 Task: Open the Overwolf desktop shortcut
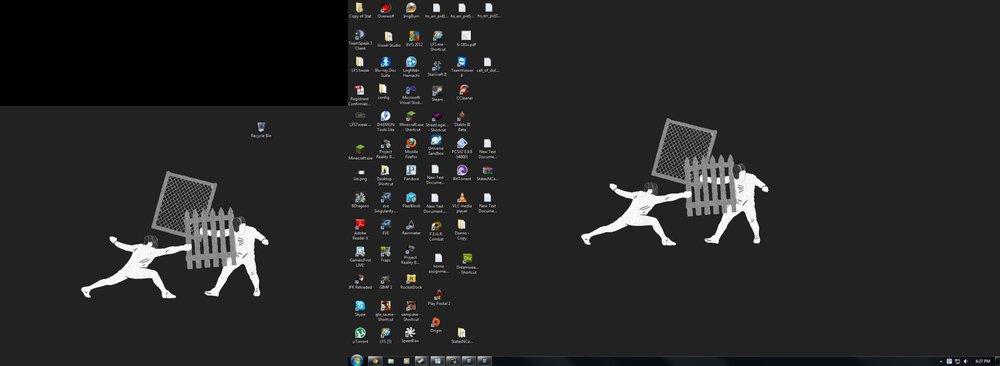pos(385,10)
